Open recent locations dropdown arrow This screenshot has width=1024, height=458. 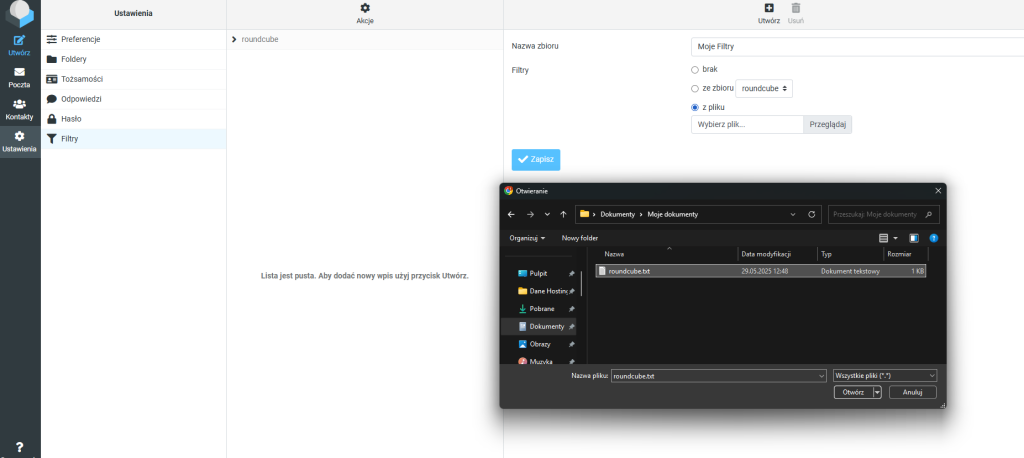[x=547, y=214]
